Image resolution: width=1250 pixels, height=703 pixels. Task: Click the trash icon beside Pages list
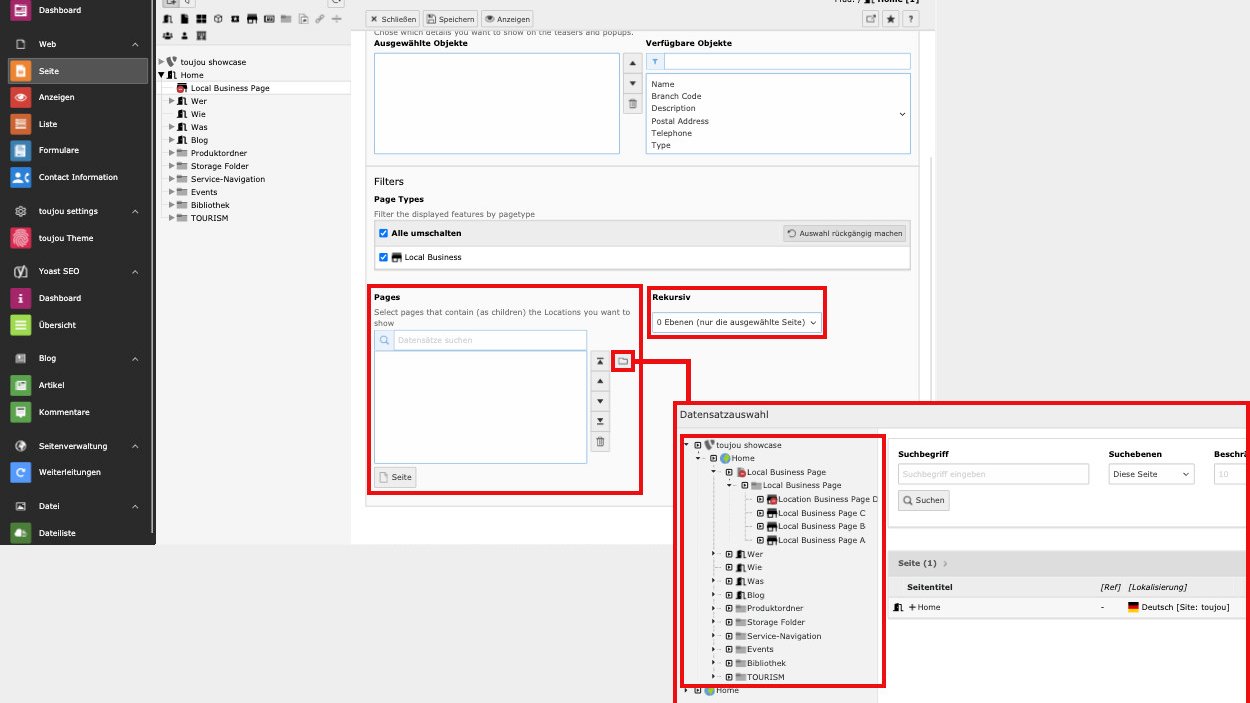click(600, 442)
